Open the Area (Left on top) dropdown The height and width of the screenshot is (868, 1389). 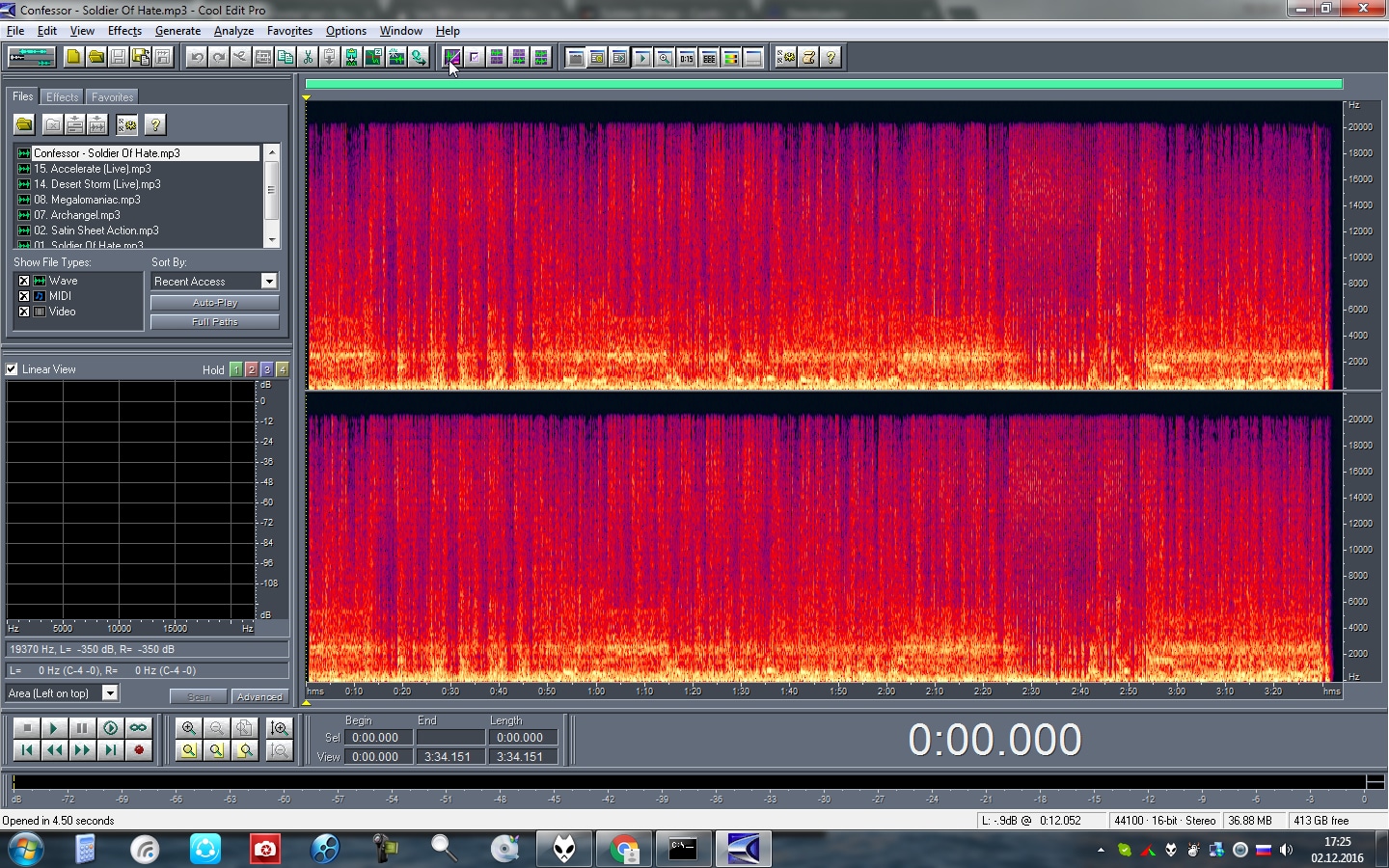(110, 692)
